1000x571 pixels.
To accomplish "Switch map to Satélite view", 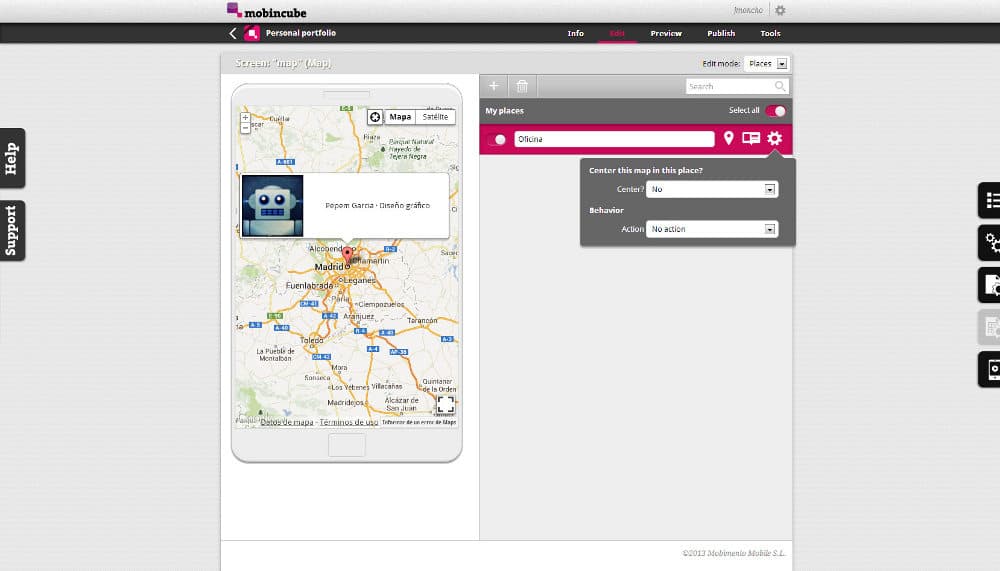I will tap(435, 117).
